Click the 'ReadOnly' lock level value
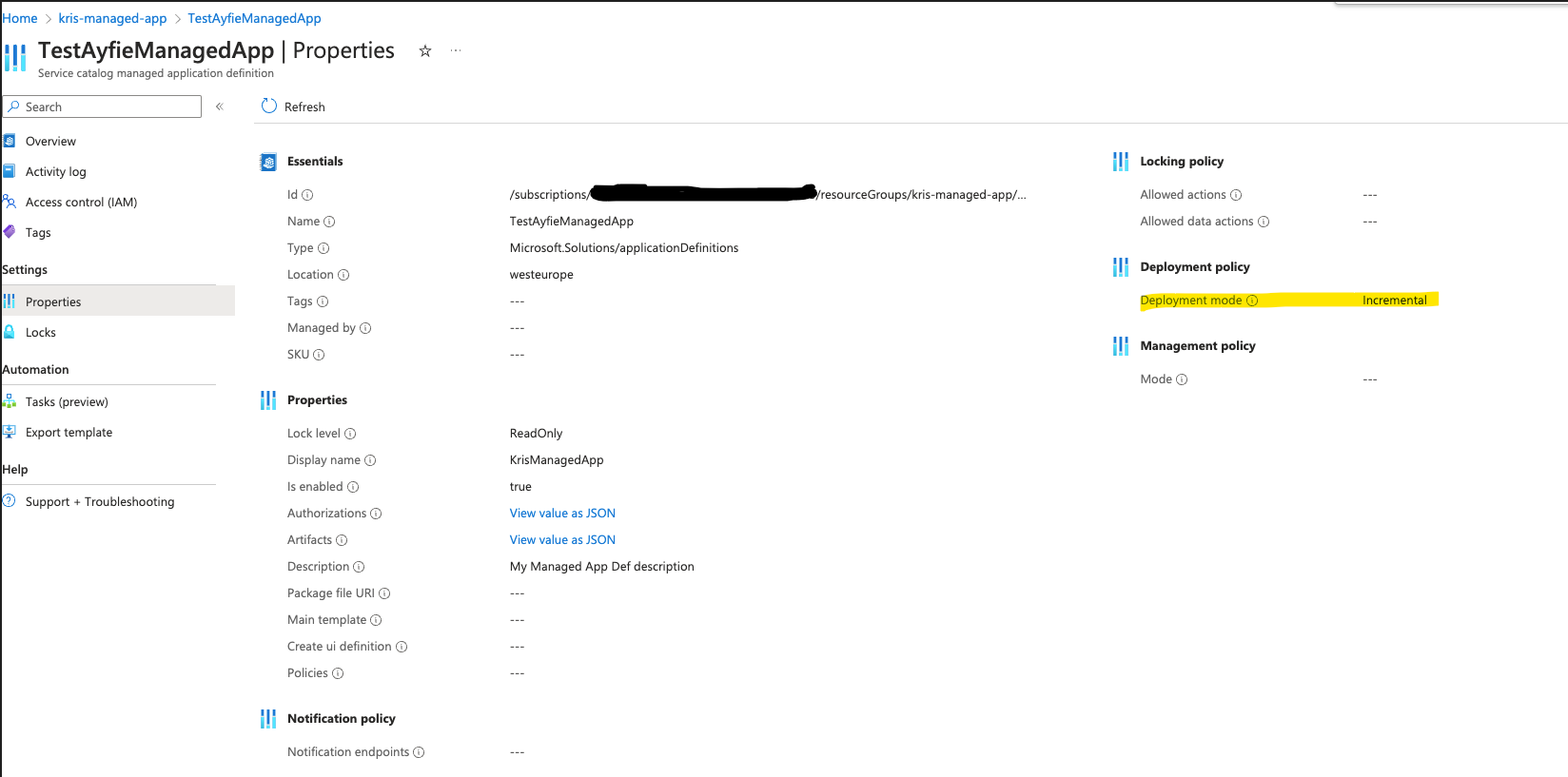The width and height of the screenshot is (1568, 777). (x=536, y=433)
